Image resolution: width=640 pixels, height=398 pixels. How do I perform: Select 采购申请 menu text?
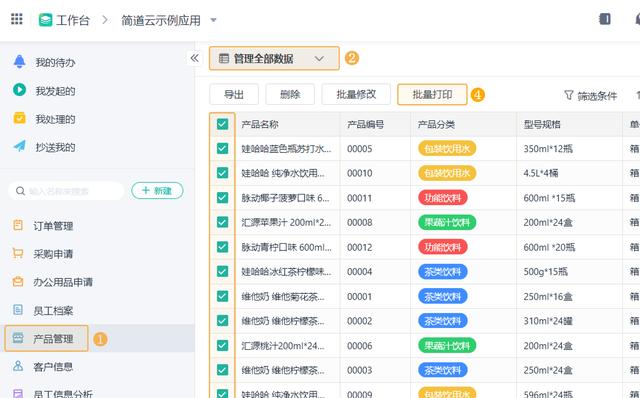tap(53, 254)
